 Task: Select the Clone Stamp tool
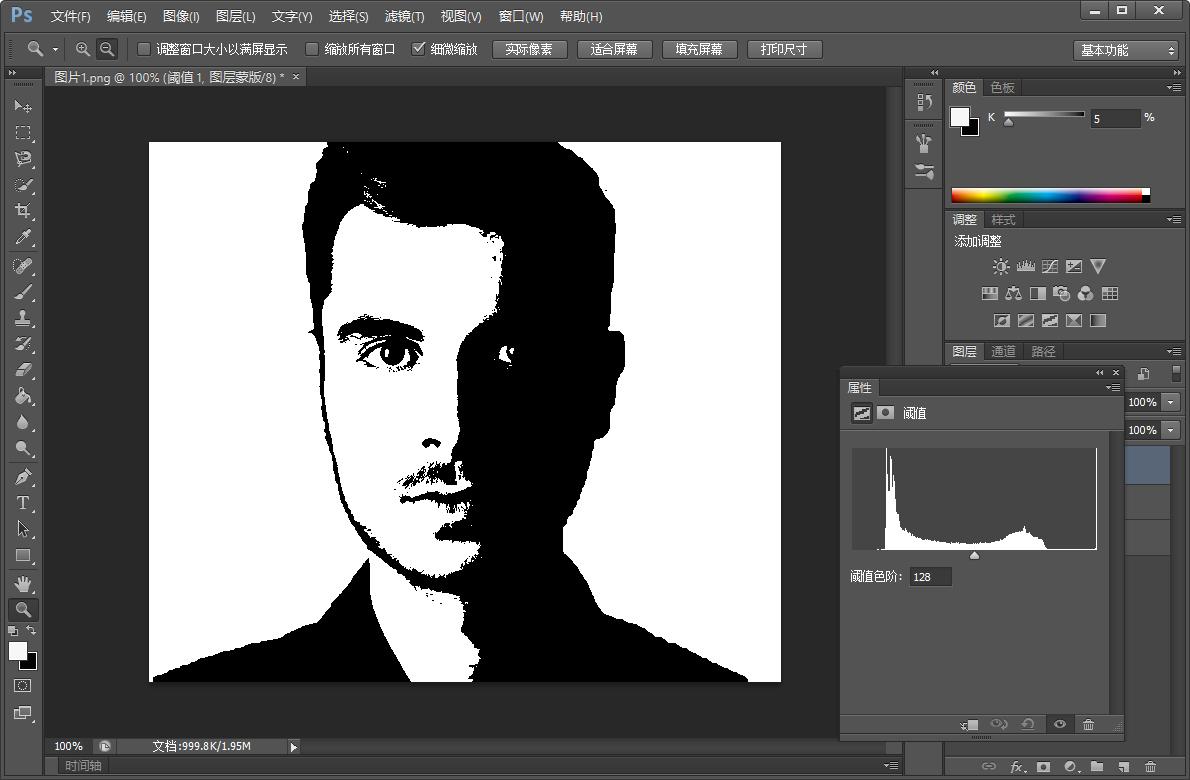(x=23, y=318)
